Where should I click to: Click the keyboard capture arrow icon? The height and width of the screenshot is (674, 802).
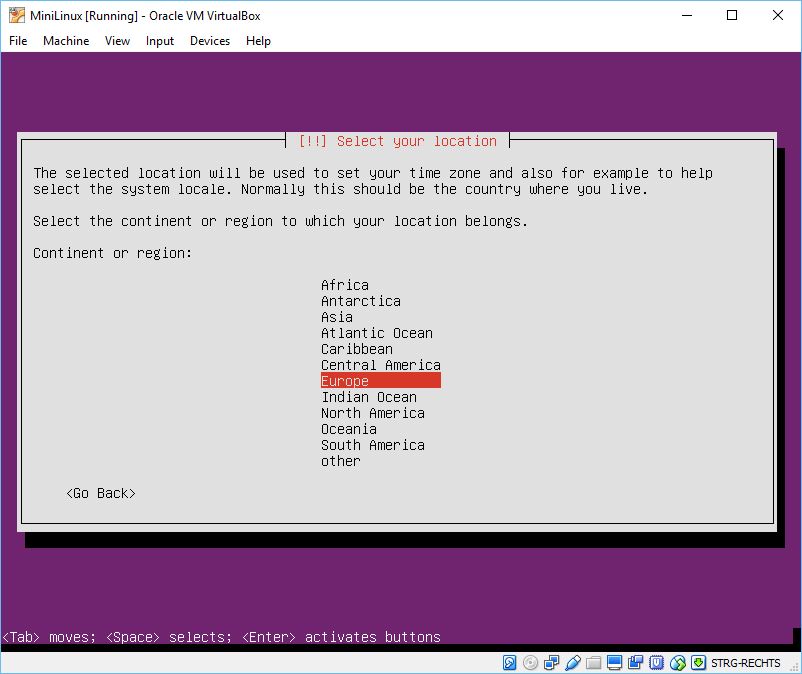[x=698, y=663]
